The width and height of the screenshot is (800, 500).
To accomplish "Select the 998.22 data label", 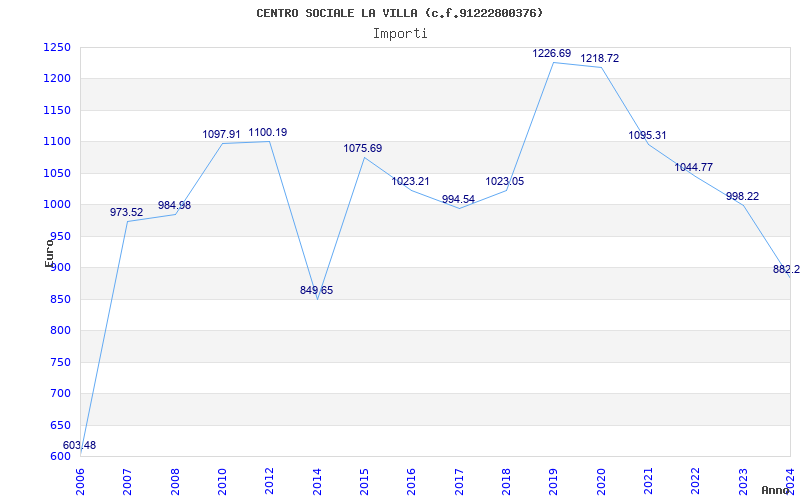I will pos(742,196).
